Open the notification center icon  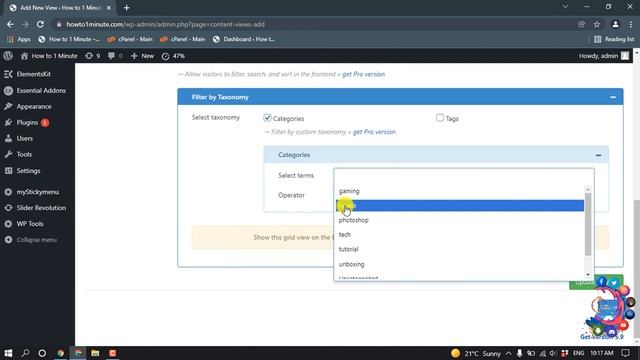(x=625, y=353)
